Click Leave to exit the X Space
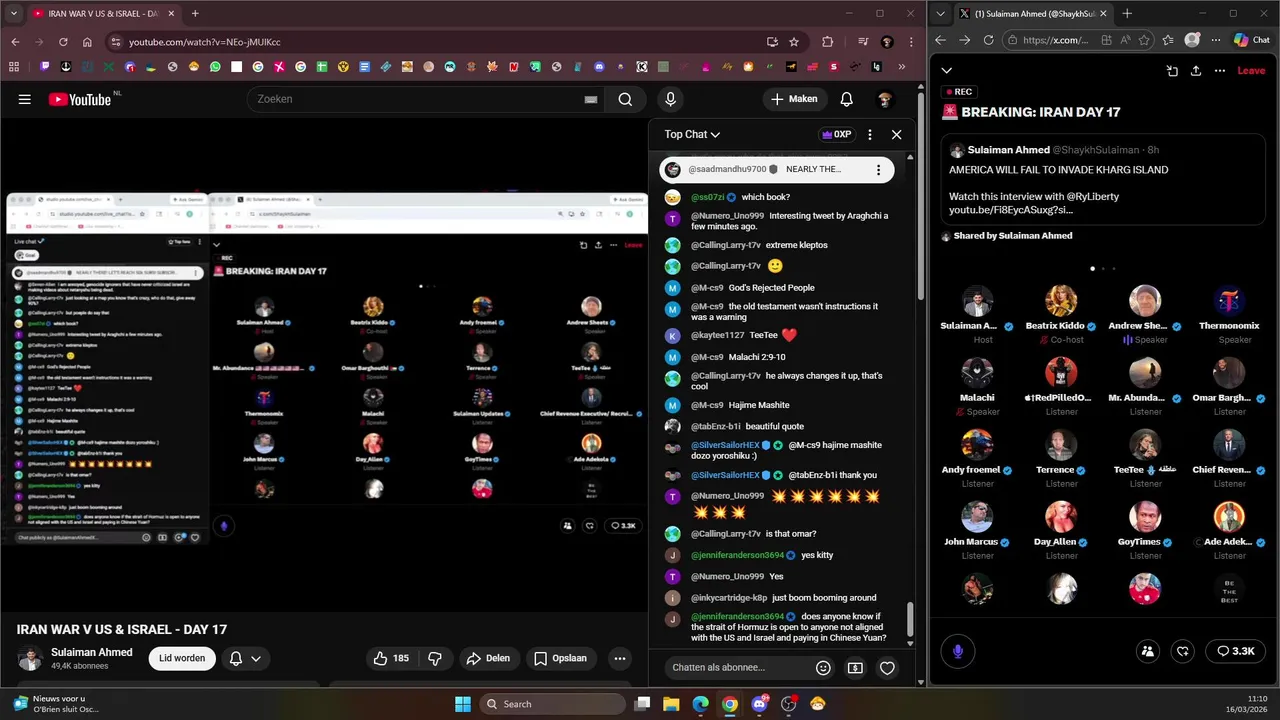Screen dimensions: 1280x720 [1251, 71]
